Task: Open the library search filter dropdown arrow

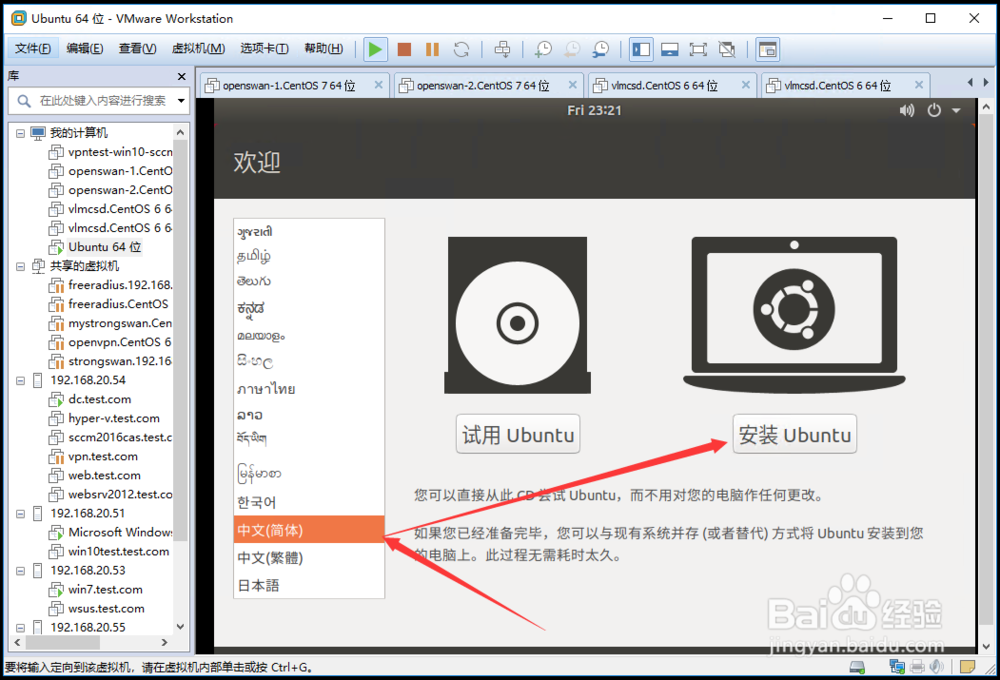Action: tap(181, 101)
